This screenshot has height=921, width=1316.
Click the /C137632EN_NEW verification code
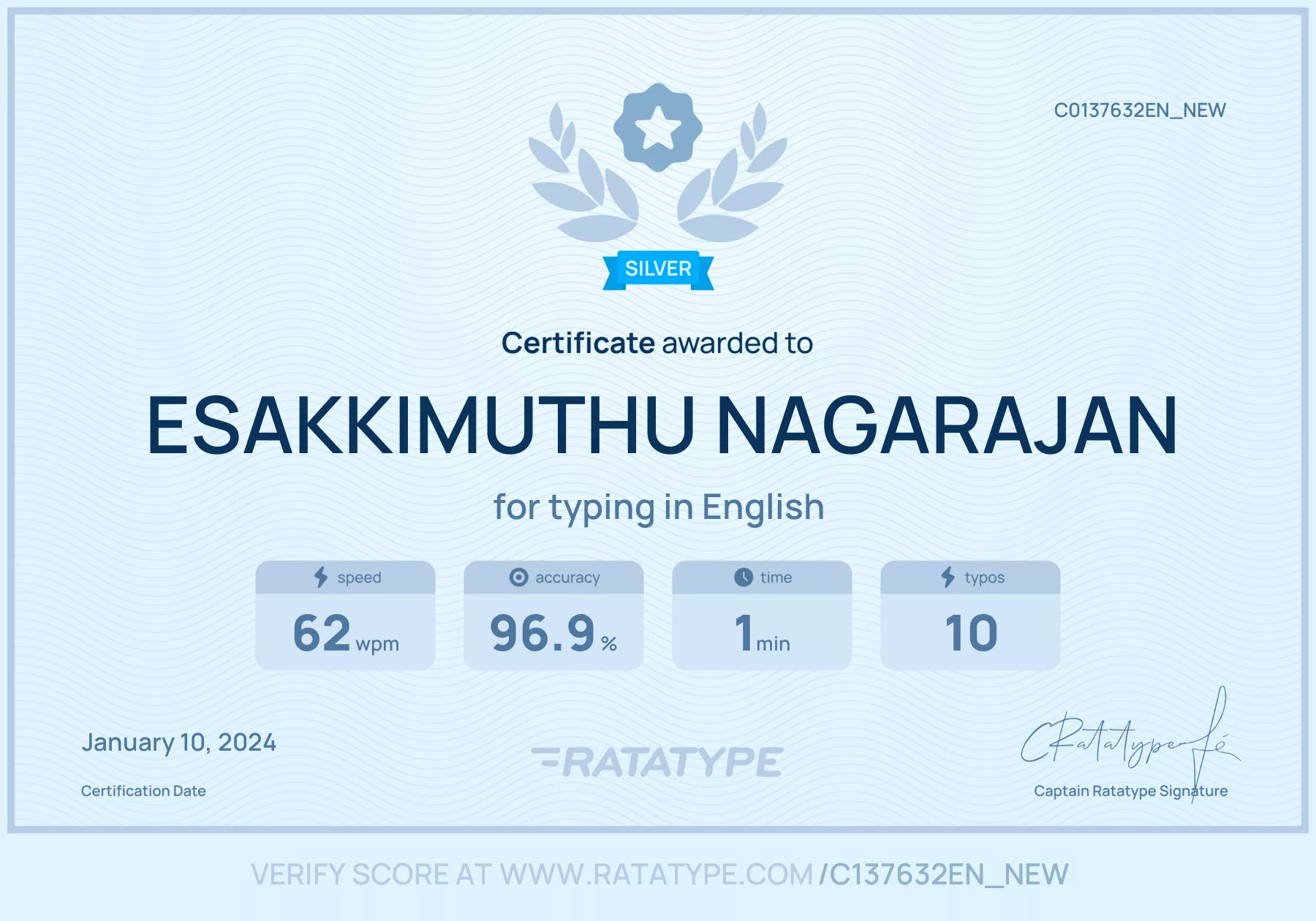(x=944, y=874)
